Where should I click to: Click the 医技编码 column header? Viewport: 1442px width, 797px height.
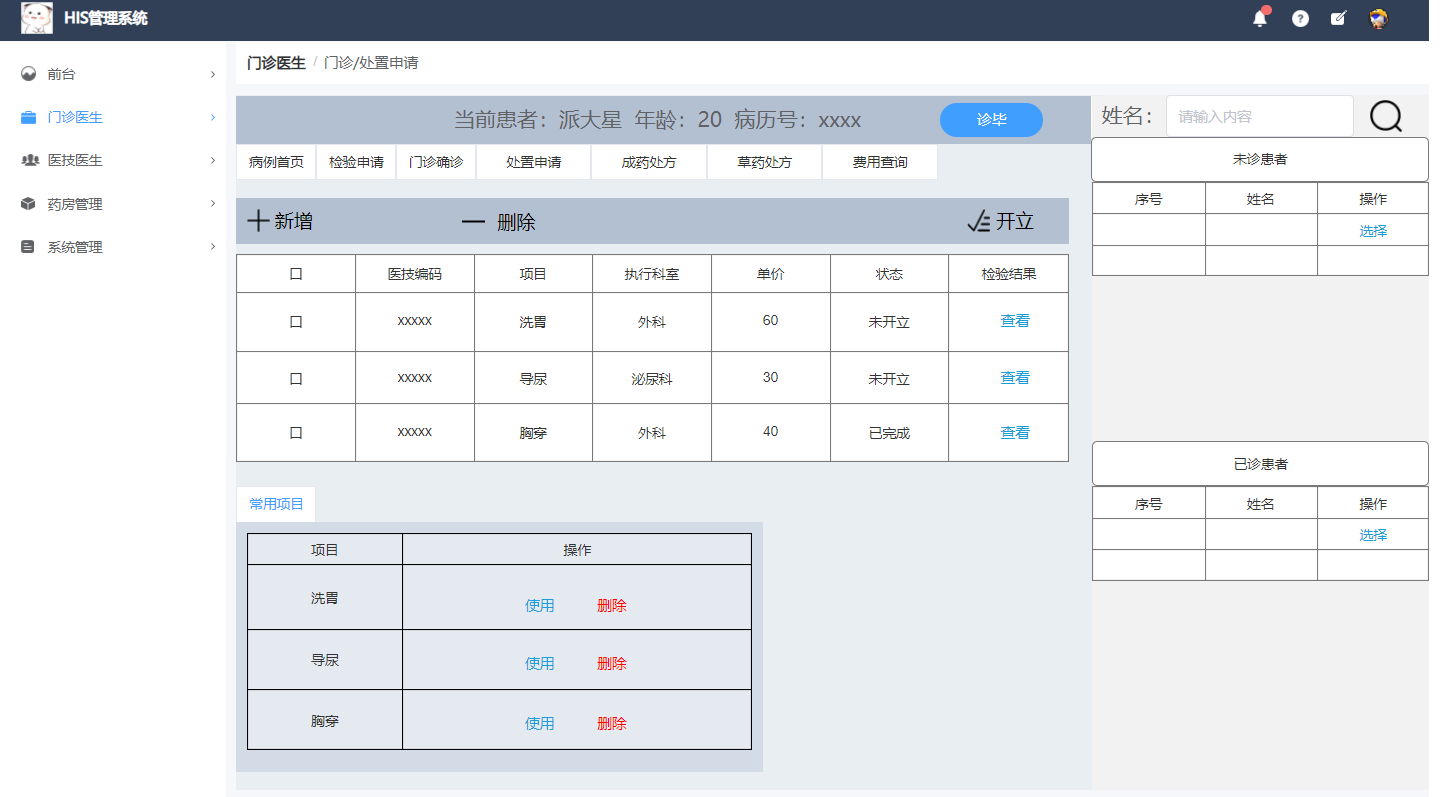(x=415, y=274)
